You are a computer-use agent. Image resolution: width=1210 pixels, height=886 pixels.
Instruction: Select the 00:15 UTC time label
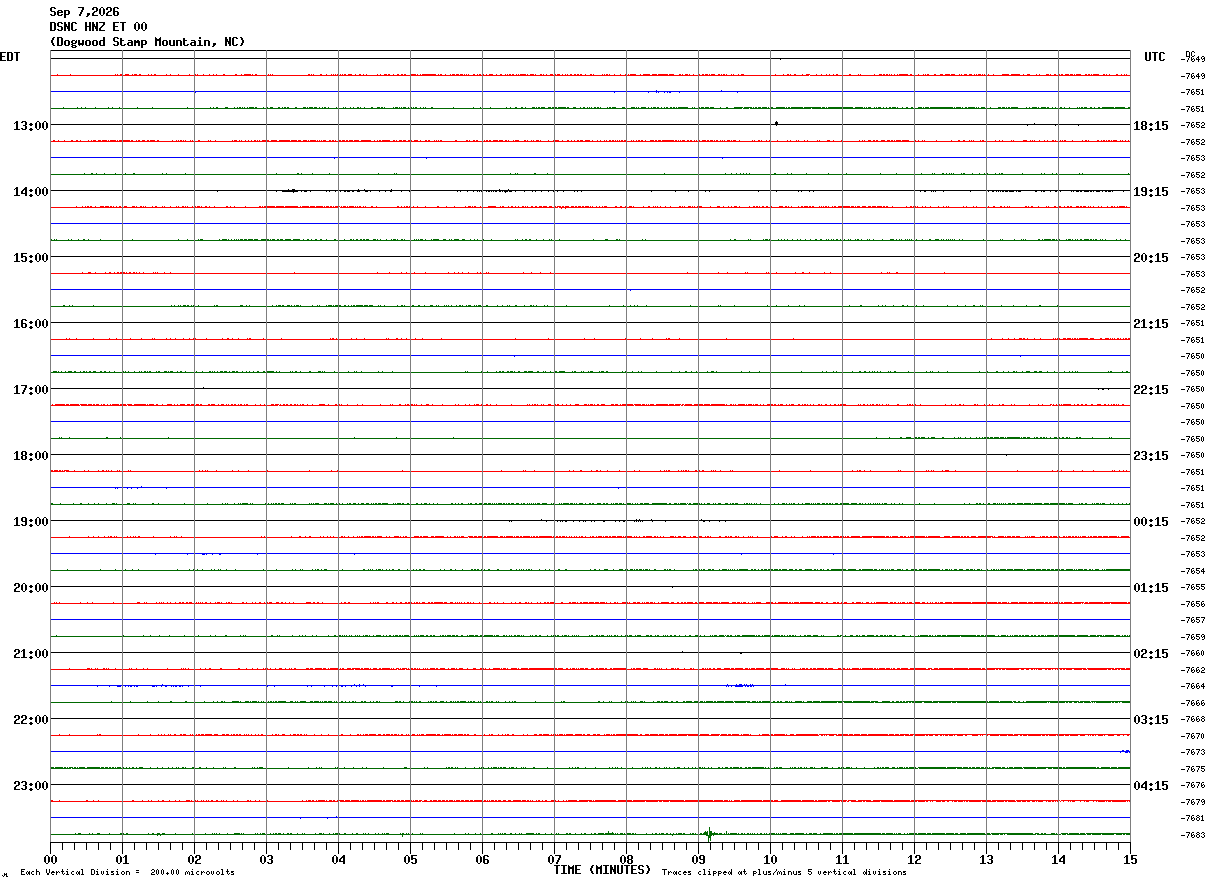pos(1151,521)
